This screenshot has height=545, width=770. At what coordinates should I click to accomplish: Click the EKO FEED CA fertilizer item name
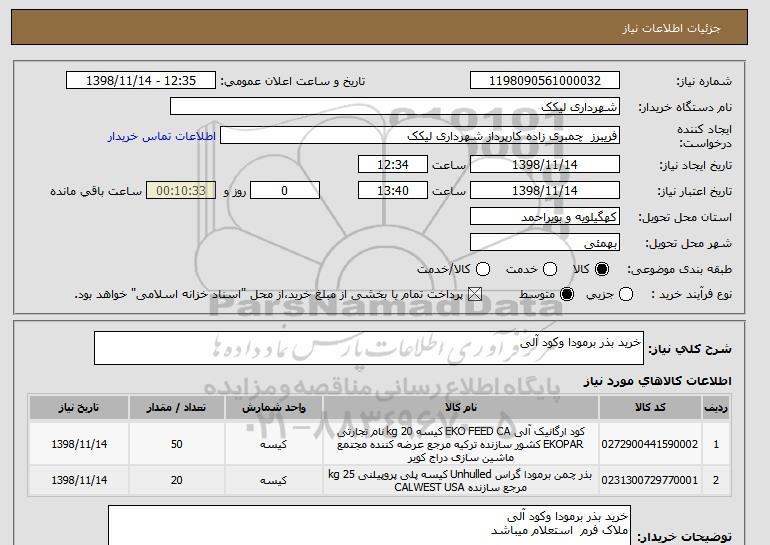[461, 444]
